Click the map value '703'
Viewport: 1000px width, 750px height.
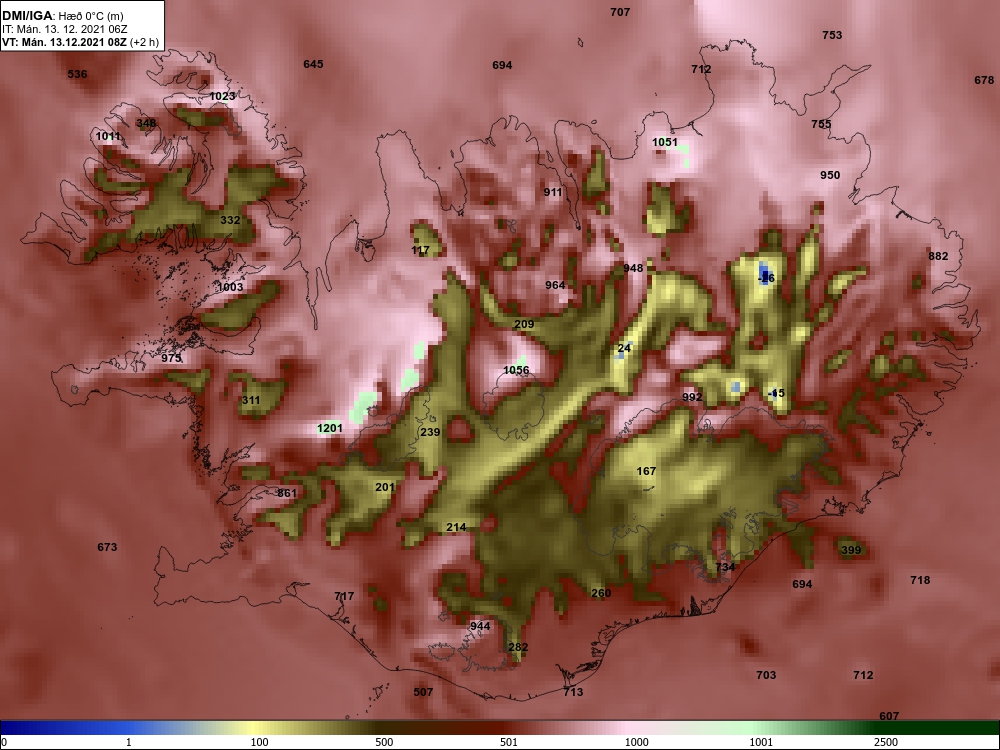766,675
